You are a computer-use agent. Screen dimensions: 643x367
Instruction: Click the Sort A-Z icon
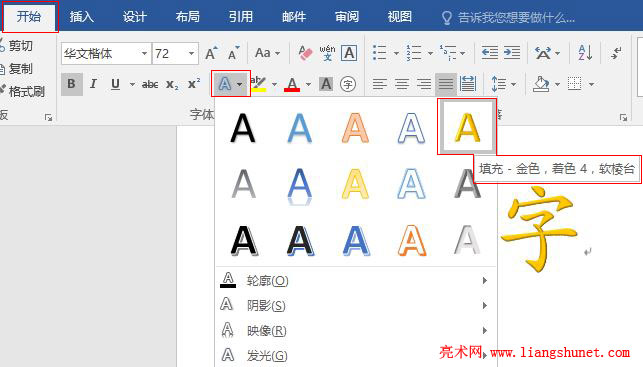tap(585, 53)
